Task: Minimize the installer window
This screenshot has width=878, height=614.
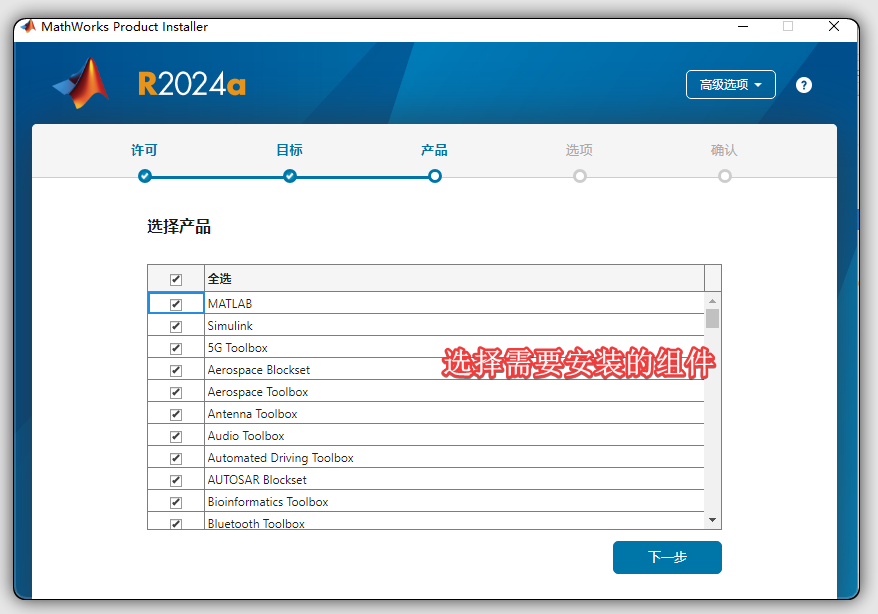Action: pyautogui.click(x=743, y=26)
